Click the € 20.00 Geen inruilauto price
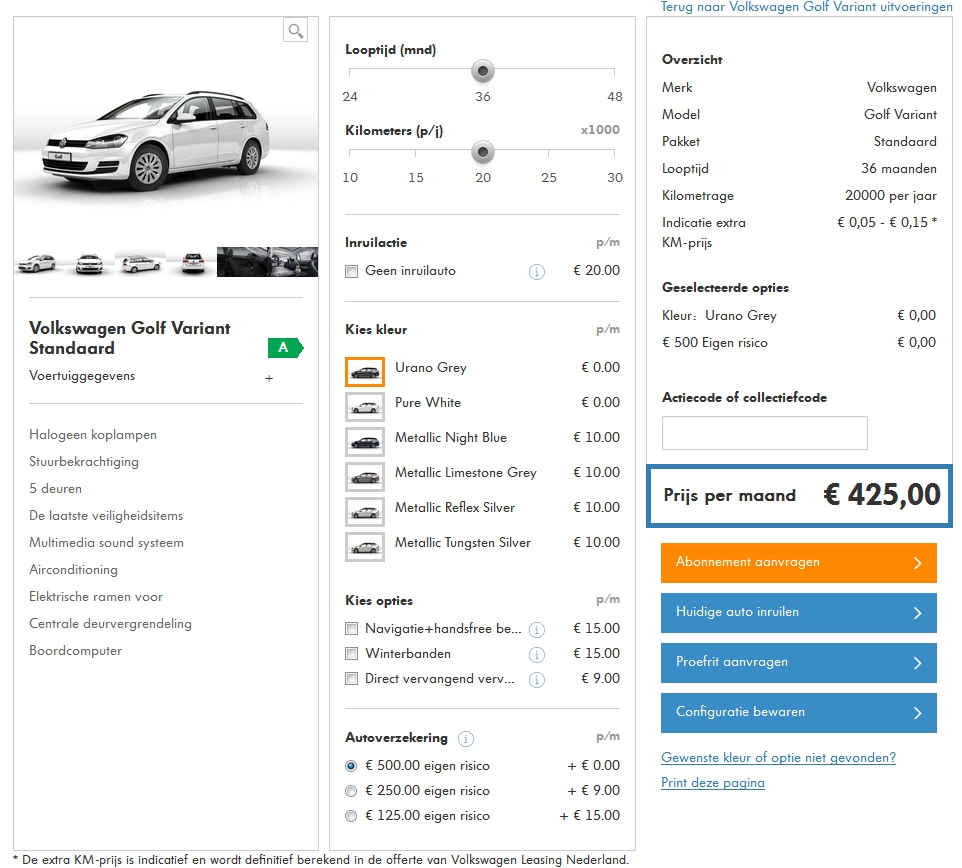This screenshot has height=868, width=962. (596, 271)
